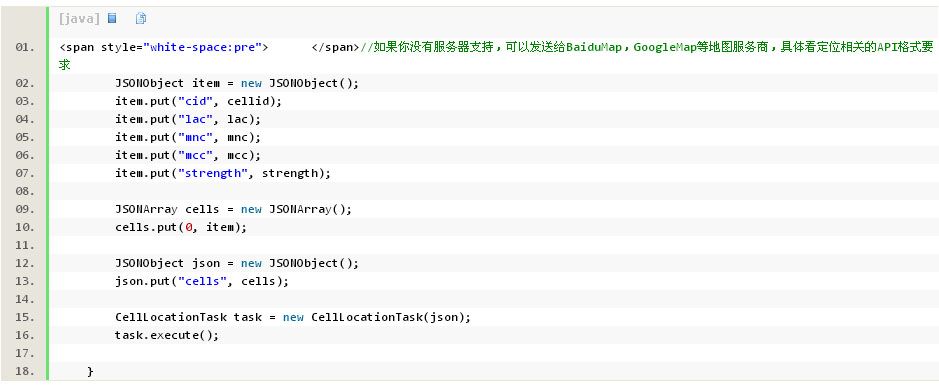Click the copy code icon

[141, 19]
